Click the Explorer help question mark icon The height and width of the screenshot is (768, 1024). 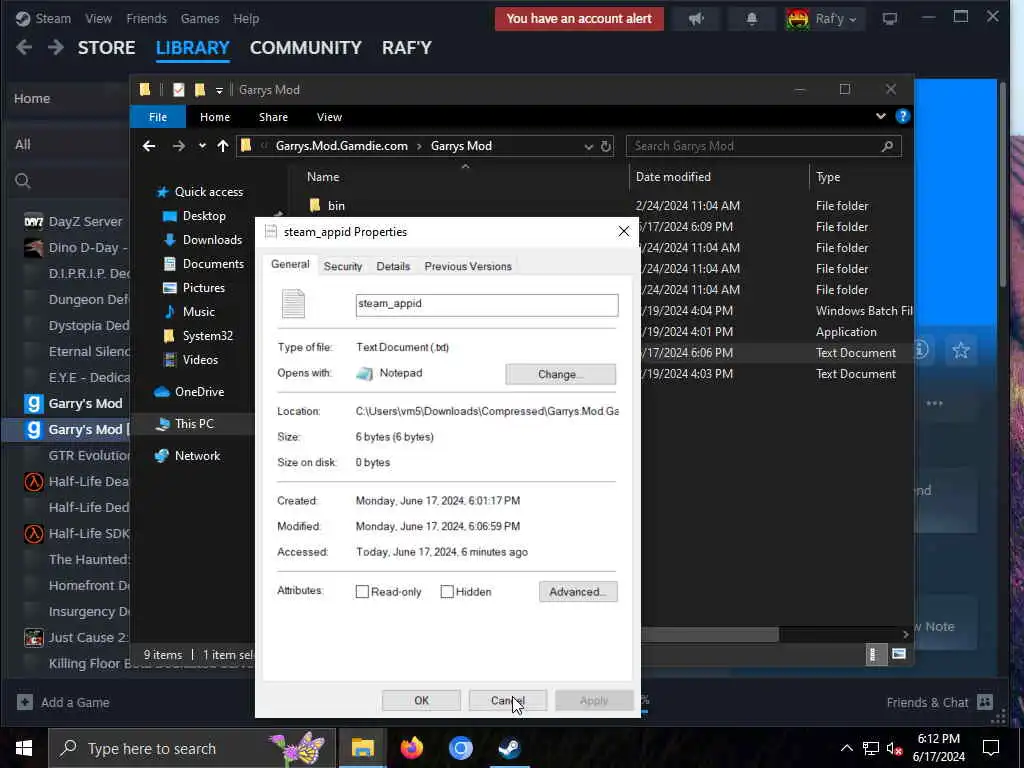(903, 116)
